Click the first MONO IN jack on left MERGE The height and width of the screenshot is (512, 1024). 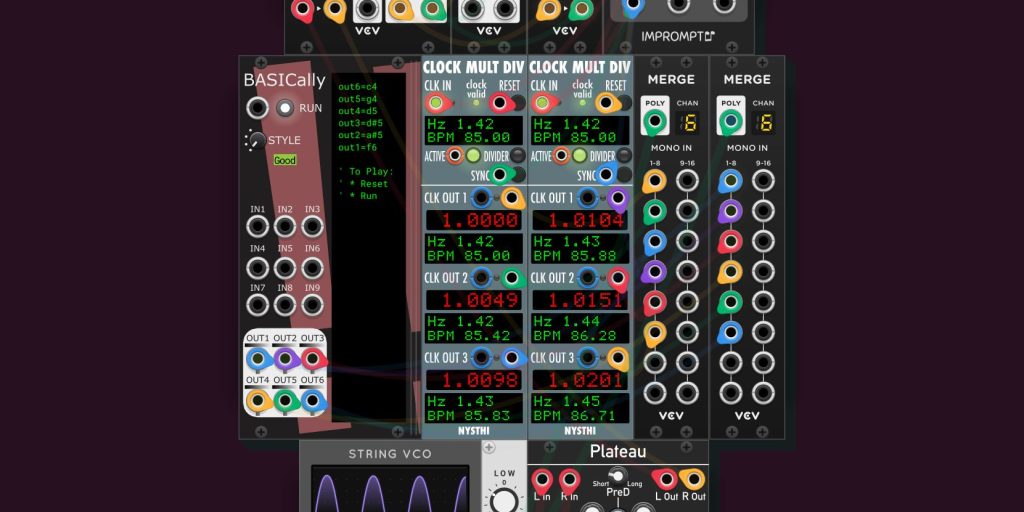click(654, 181)
